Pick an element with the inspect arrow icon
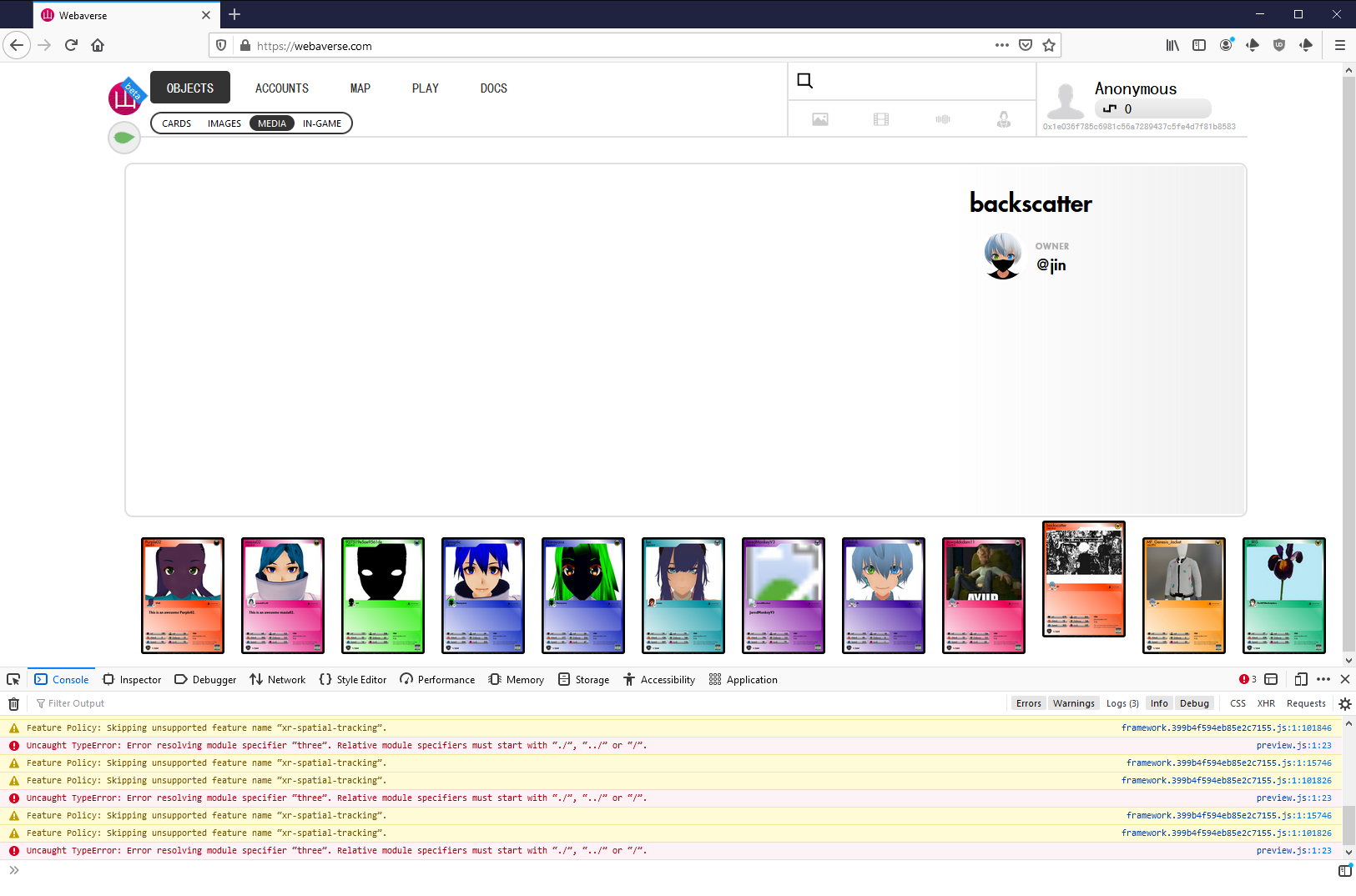Image resolution: width=1356 pixels, height=896 pixels. pos(13,679)
